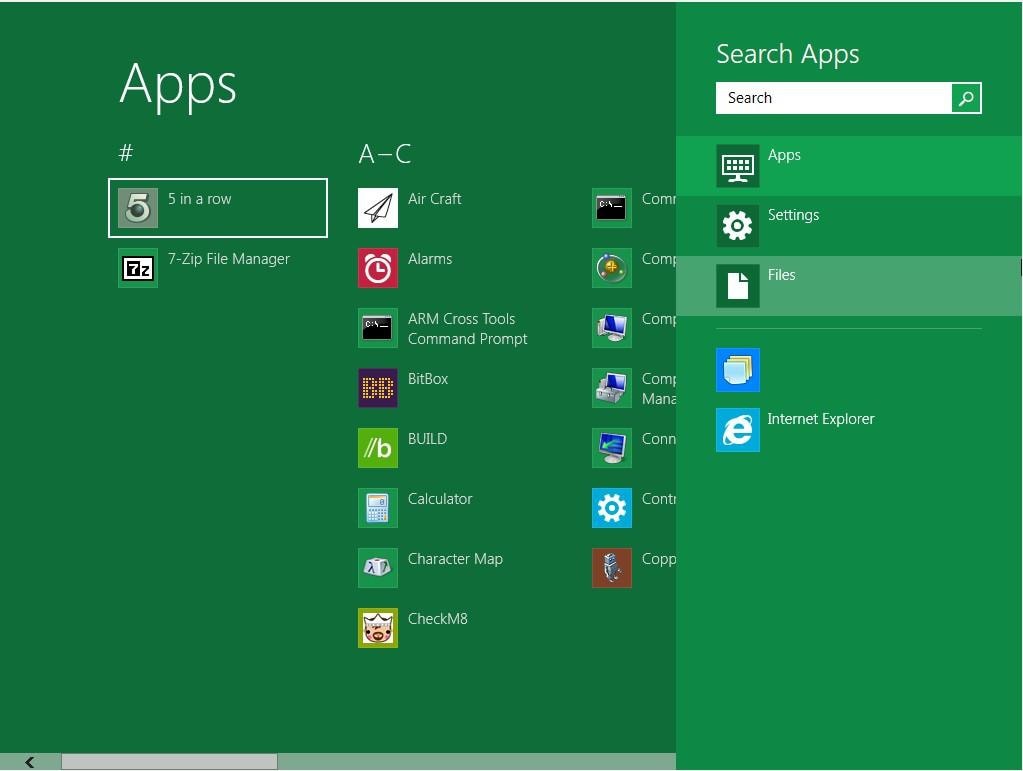The width and height of the screenshot is (1023, 771).
Task: Click inside the Search text field
Action: pos(830,98)
